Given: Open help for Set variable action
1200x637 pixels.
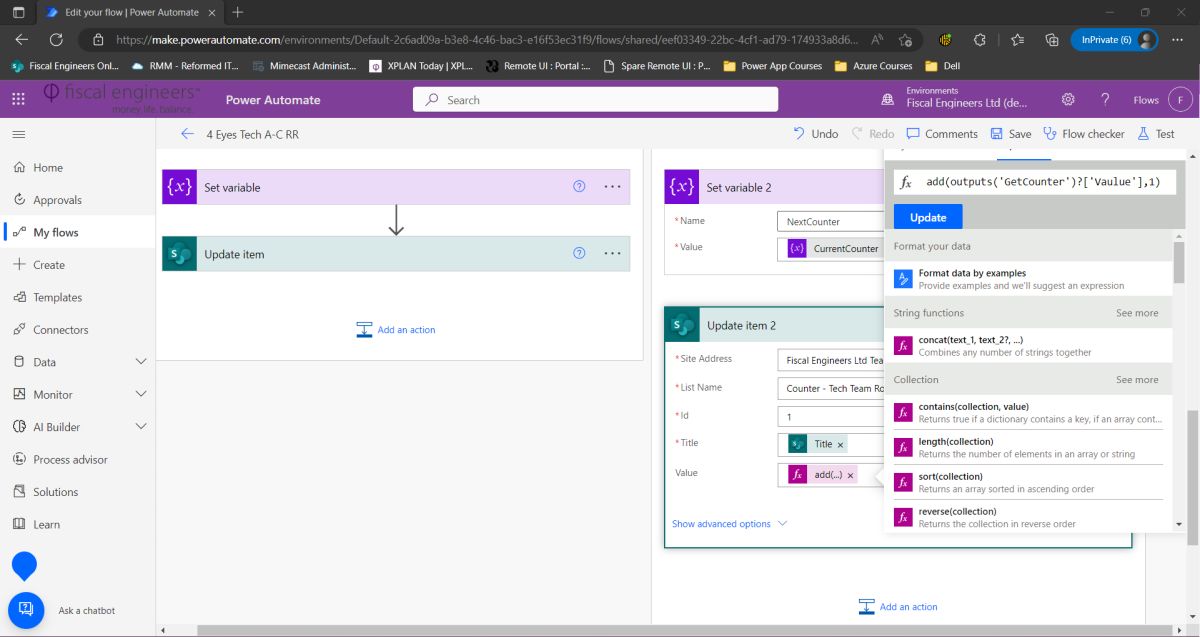Looking at the screenshot, I should (x=579, y=187).
